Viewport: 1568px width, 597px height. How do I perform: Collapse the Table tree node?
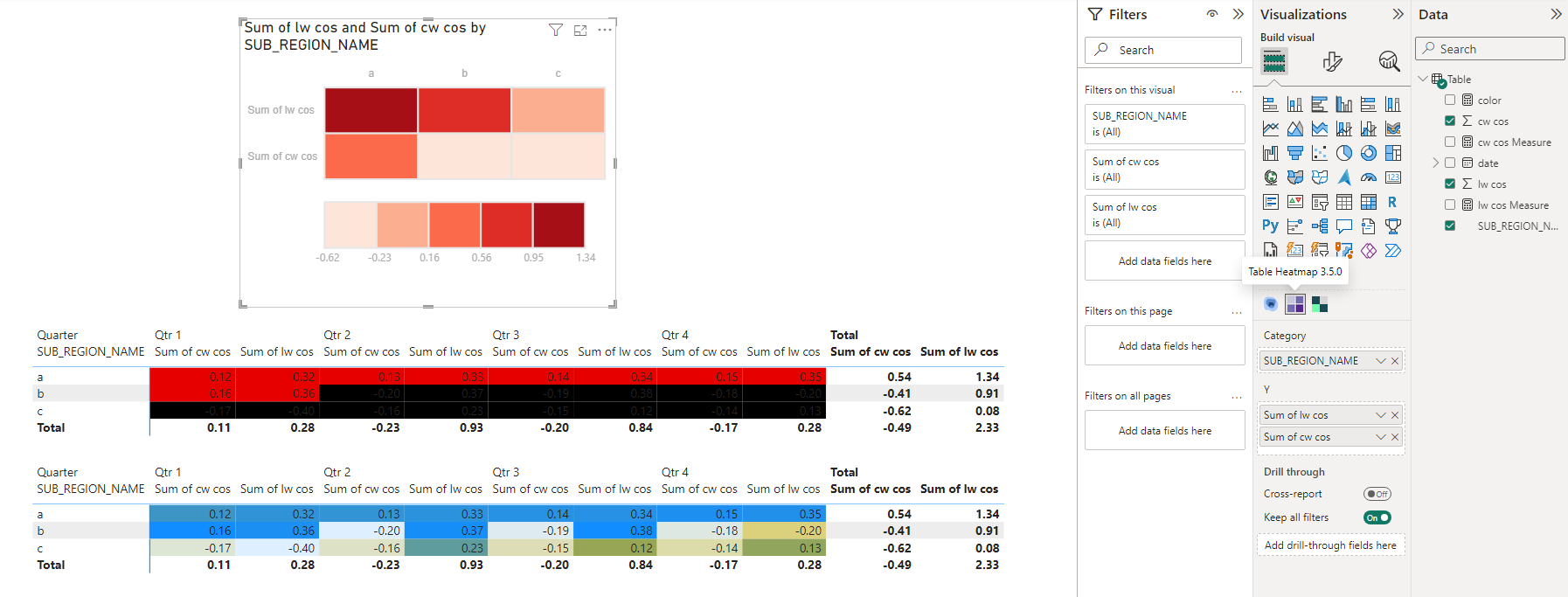(1423, 79)
